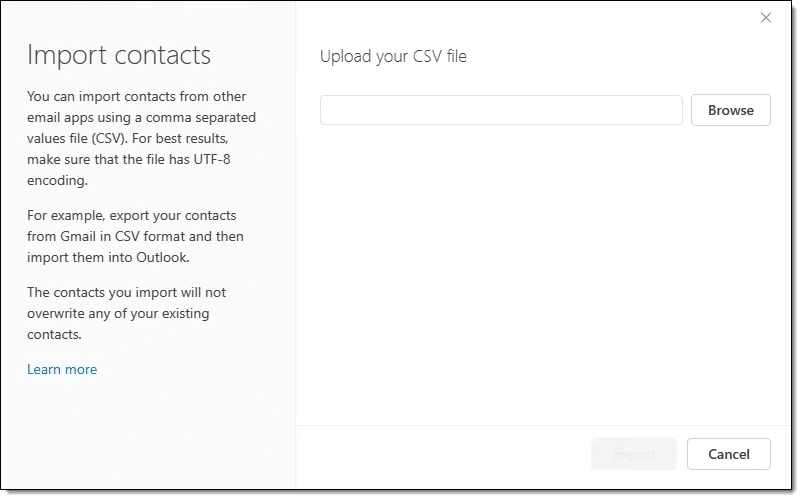The height and width of the screenshot is (500, 802).
Task: Open the Learn more link
Action: tap(62, 369)
